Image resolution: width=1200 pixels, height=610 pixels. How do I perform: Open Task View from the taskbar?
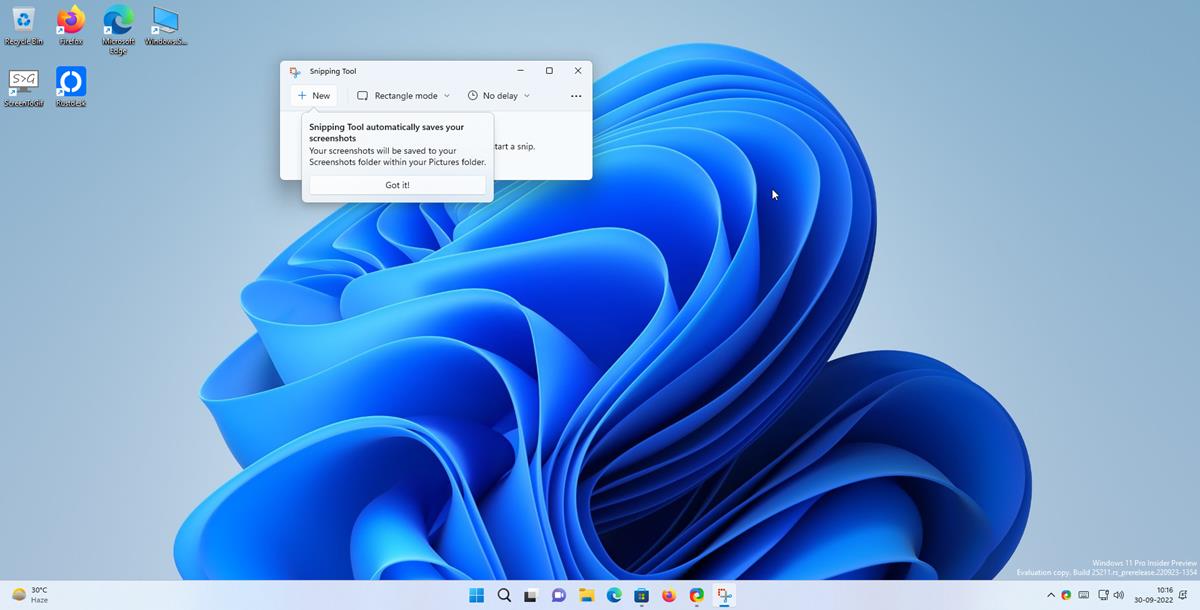(532, 595)
